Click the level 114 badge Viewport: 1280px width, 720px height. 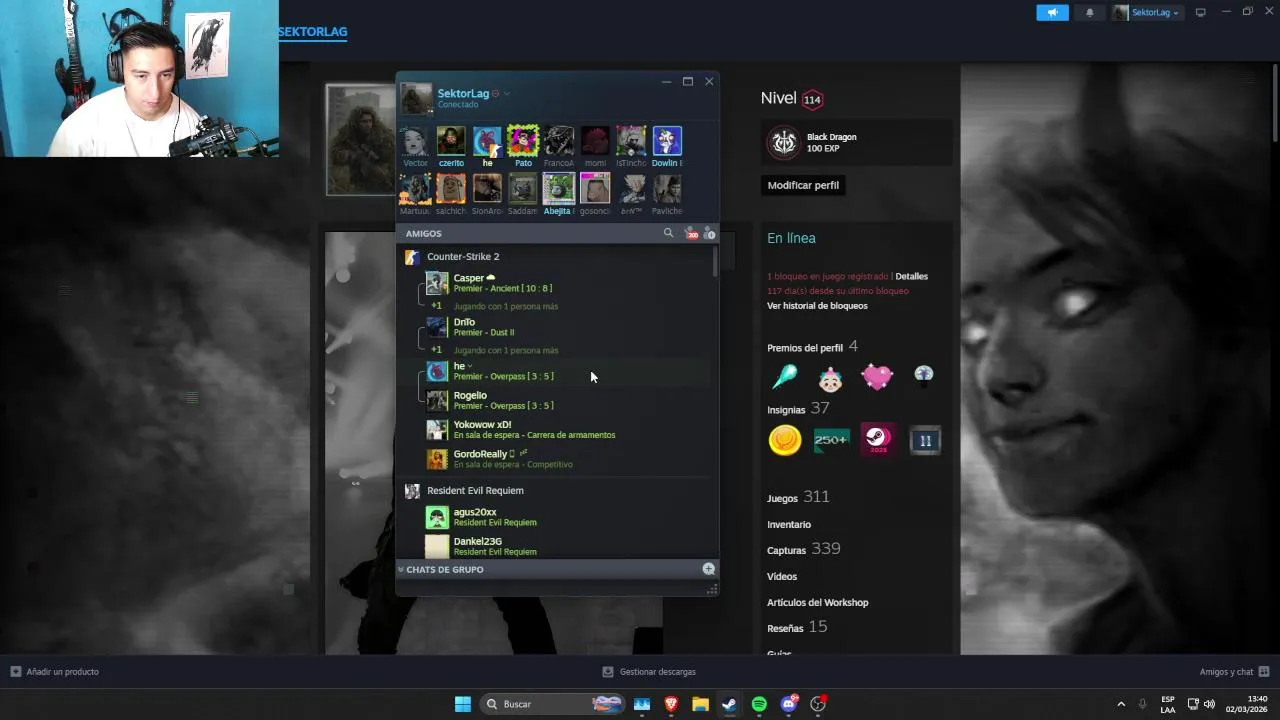(812, 99)
